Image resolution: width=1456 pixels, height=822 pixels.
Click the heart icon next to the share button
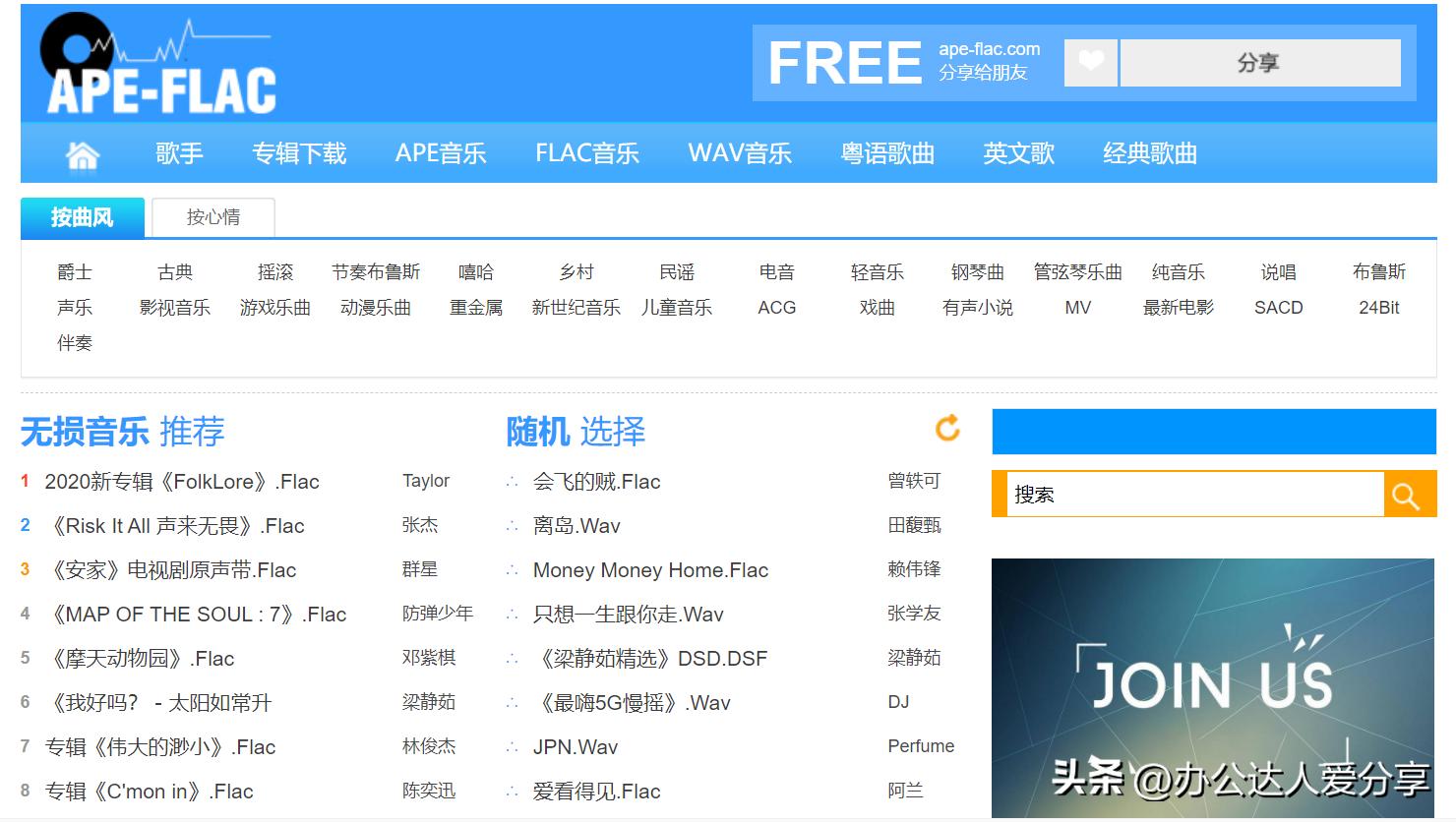(1090, 62)
